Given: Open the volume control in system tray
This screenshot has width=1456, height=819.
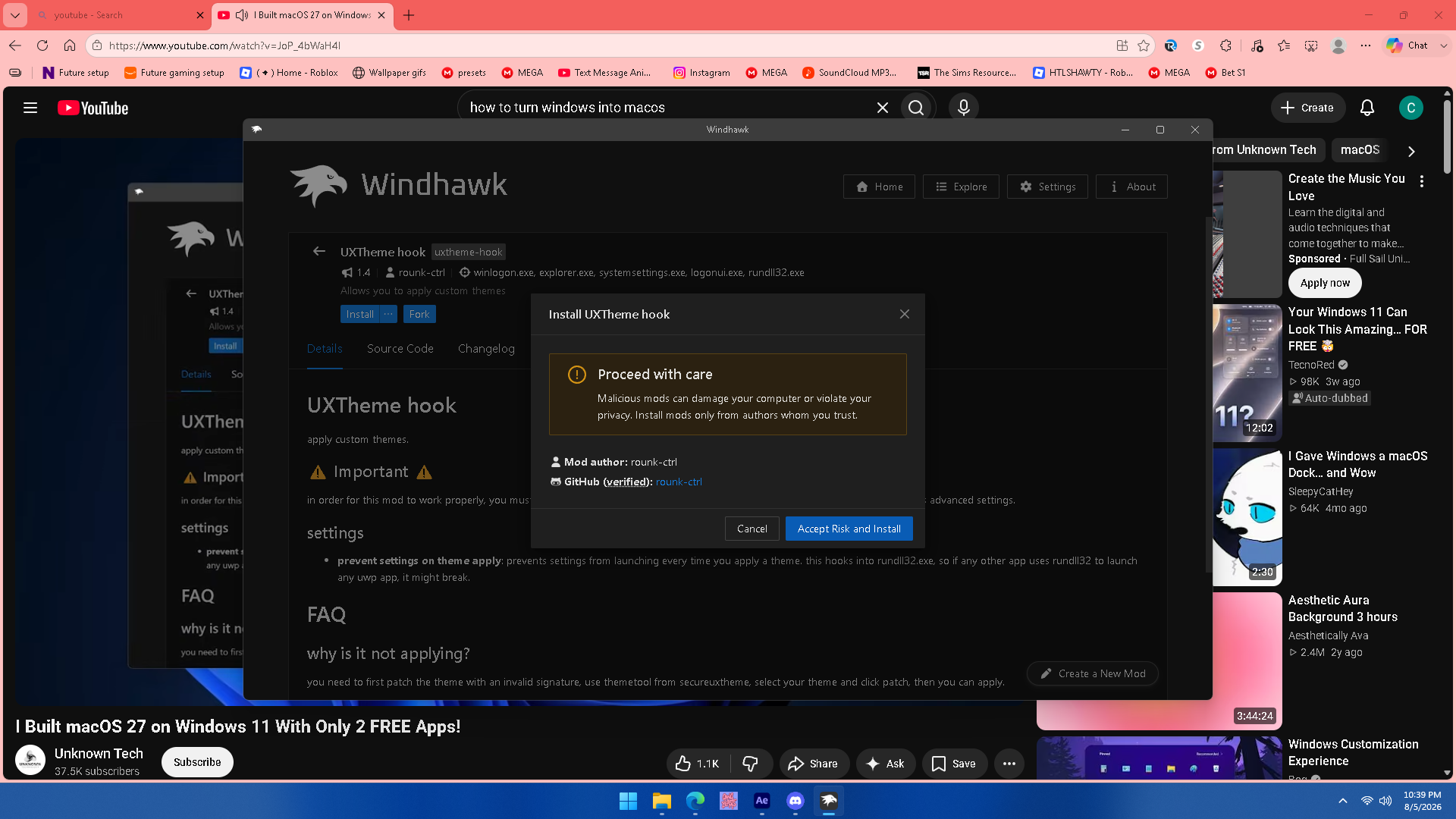Looking at the screenshot, I should tap(1385, 801).
